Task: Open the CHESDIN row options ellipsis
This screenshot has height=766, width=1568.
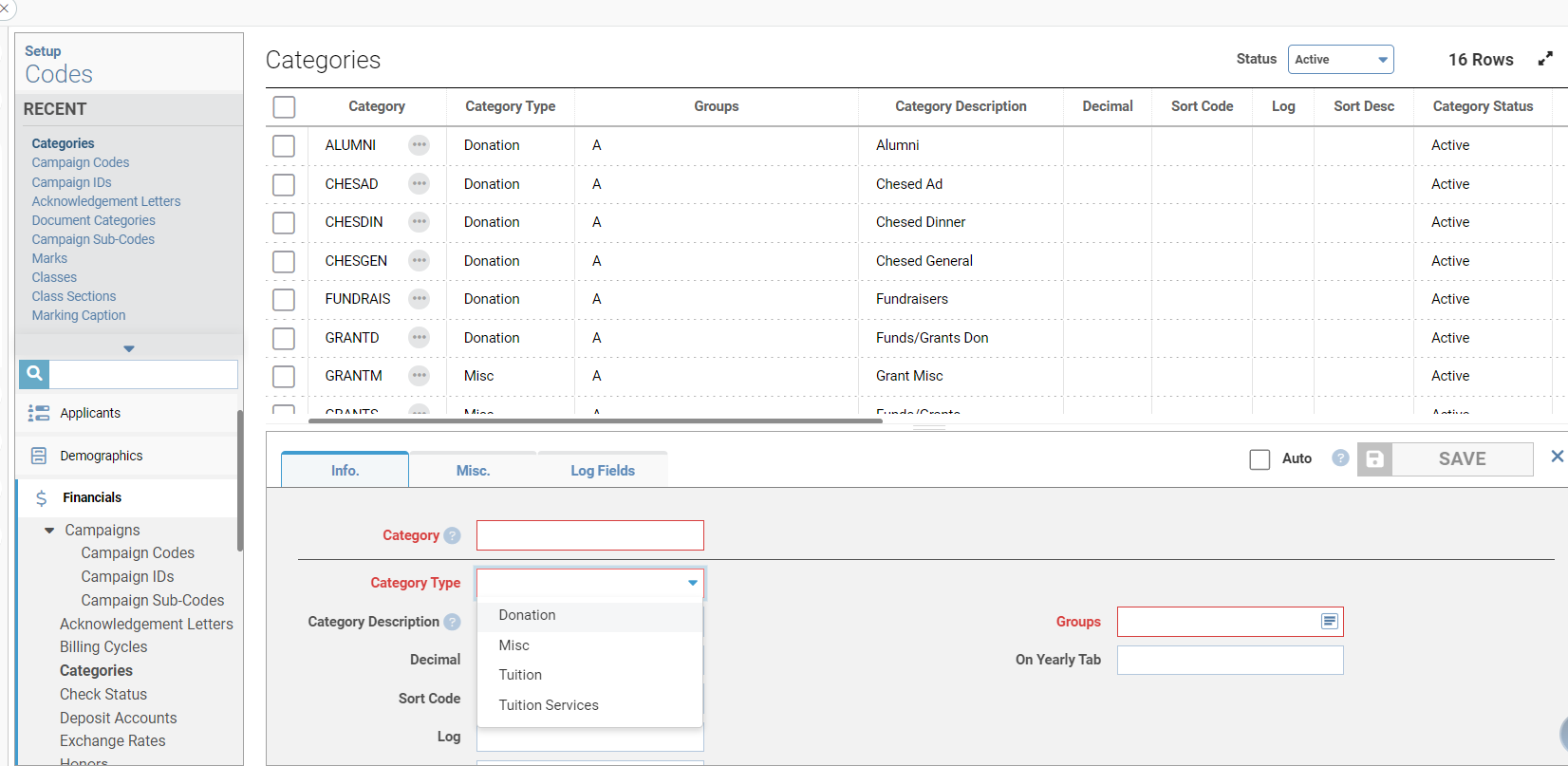Action: pyautogui.click(x=419, y=222)
